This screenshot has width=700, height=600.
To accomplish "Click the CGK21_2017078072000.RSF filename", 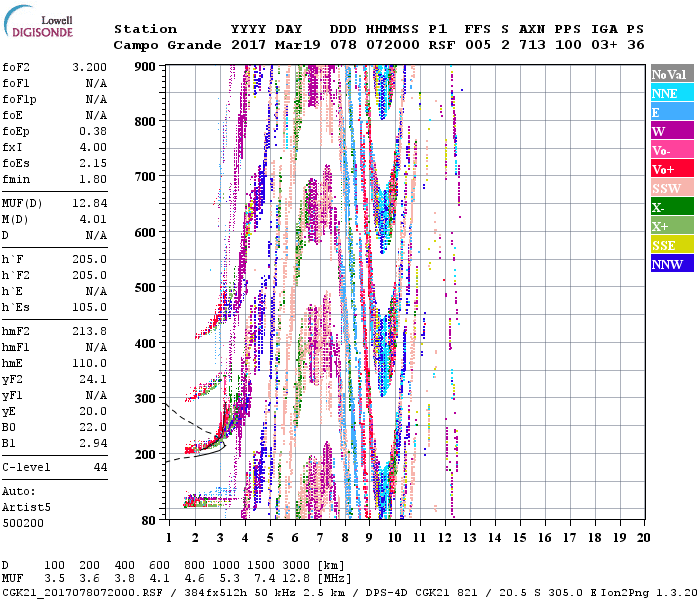I will [83, 592].
